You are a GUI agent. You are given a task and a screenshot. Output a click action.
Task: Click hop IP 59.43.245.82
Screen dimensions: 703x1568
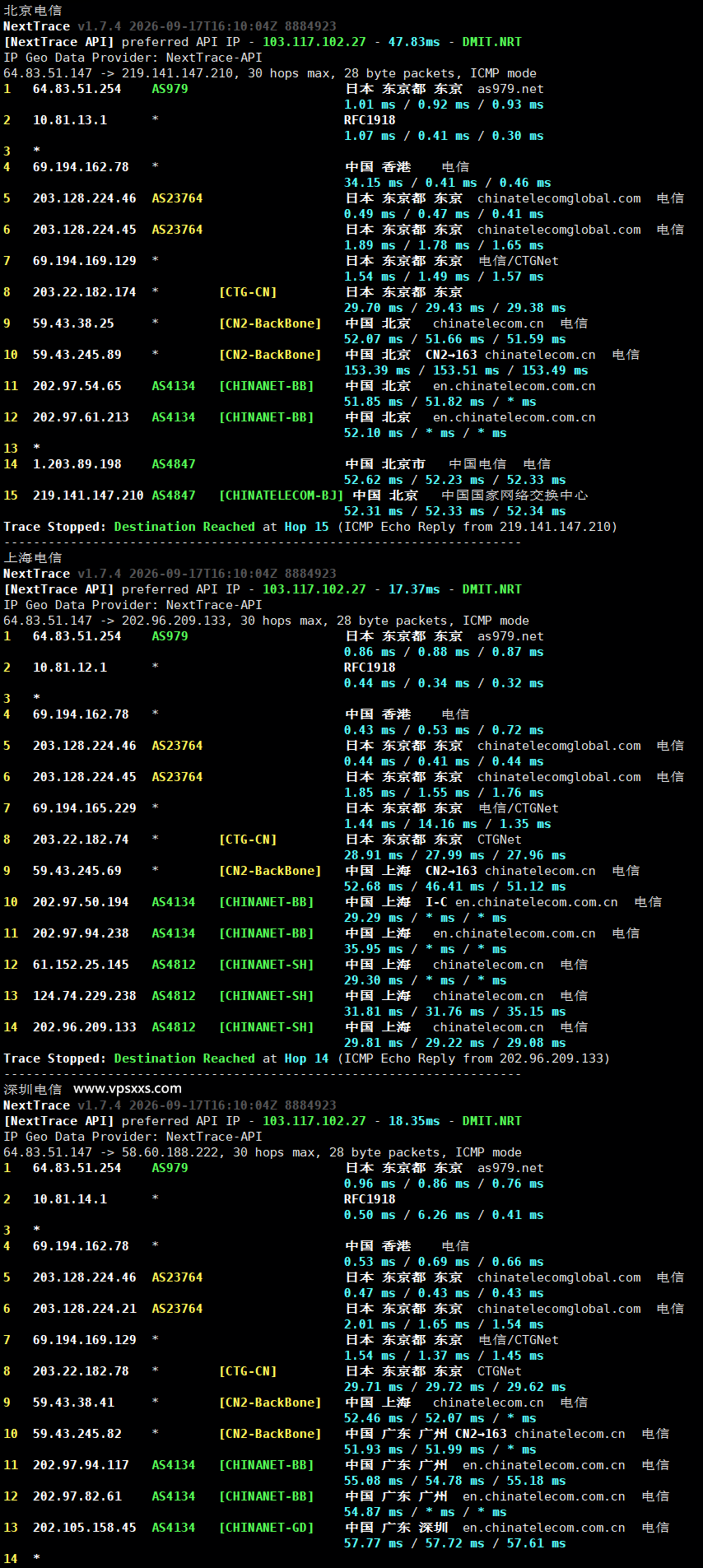tap(77, 1434)
